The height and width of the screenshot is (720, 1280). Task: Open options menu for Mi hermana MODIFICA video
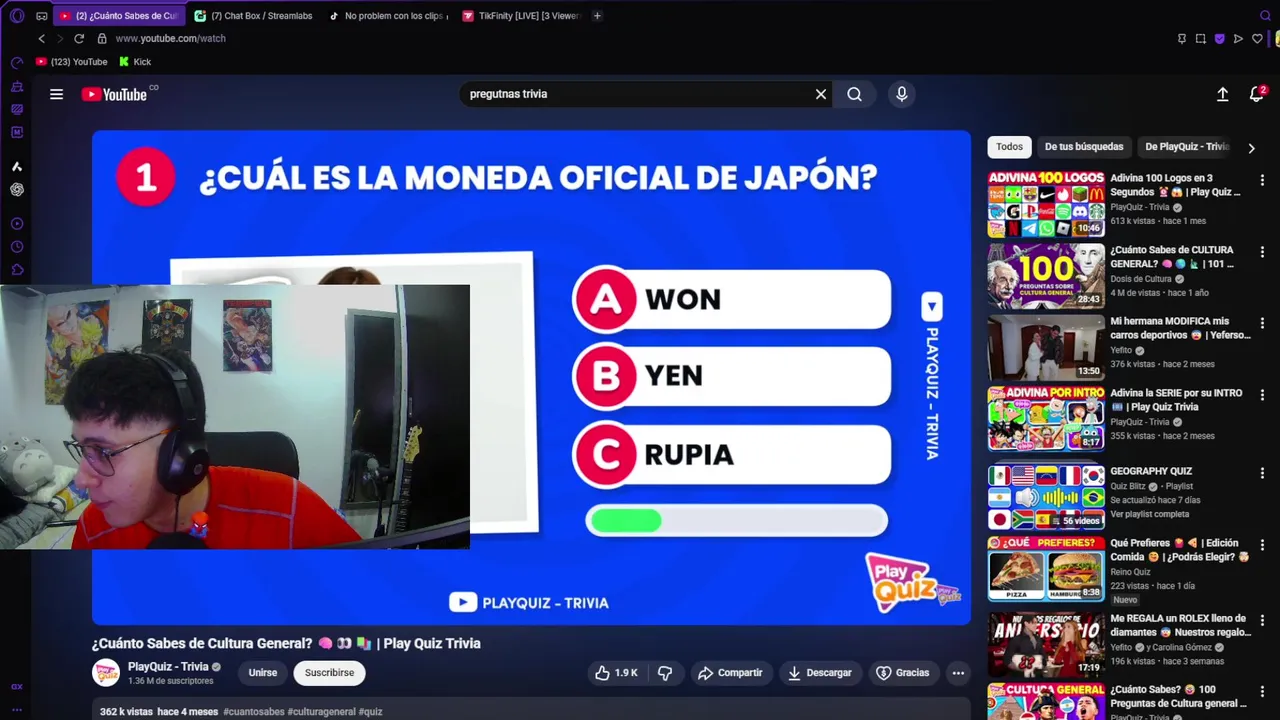coord(1262,323)
